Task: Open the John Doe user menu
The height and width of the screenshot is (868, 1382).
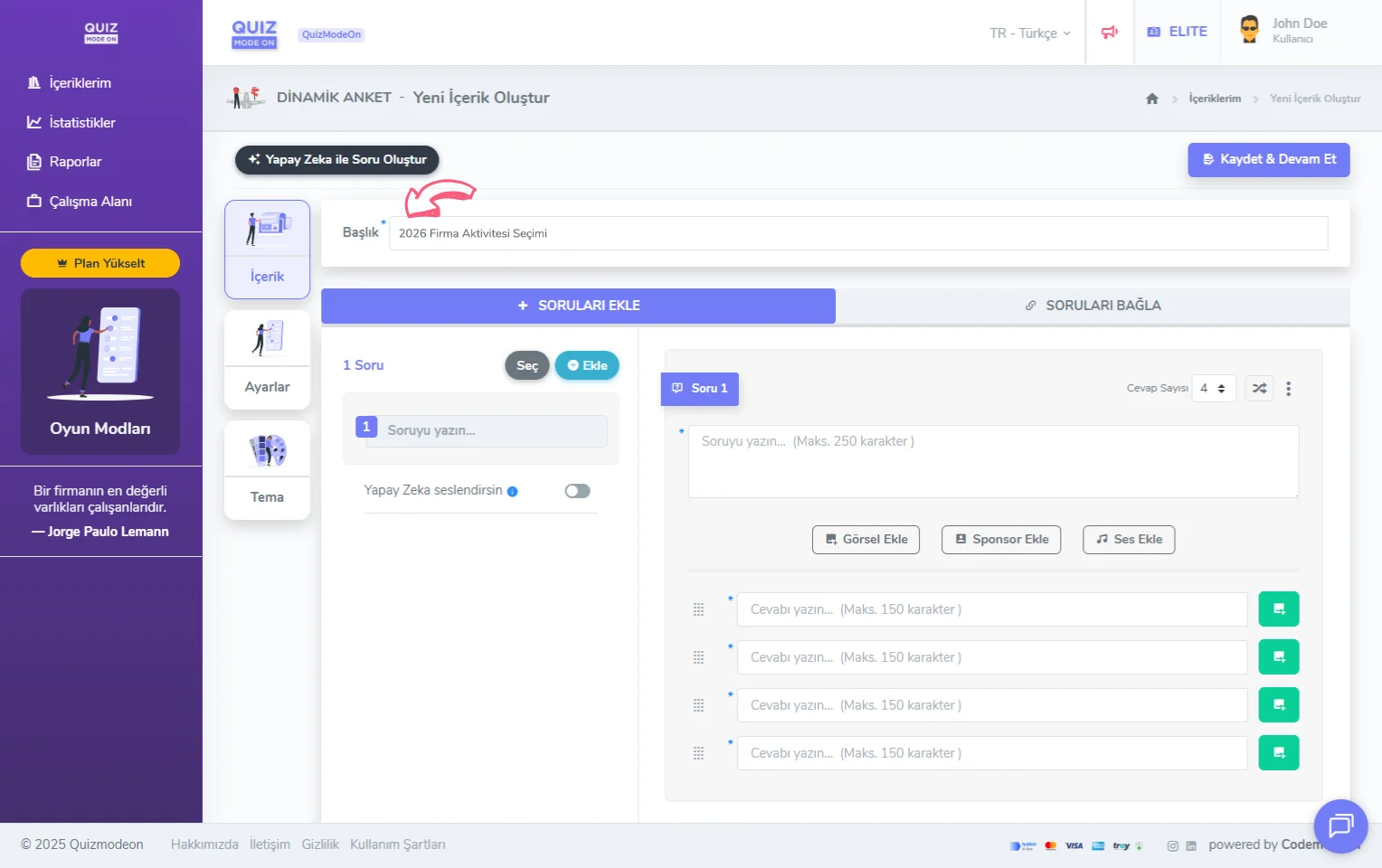Action: point(1284,31)
